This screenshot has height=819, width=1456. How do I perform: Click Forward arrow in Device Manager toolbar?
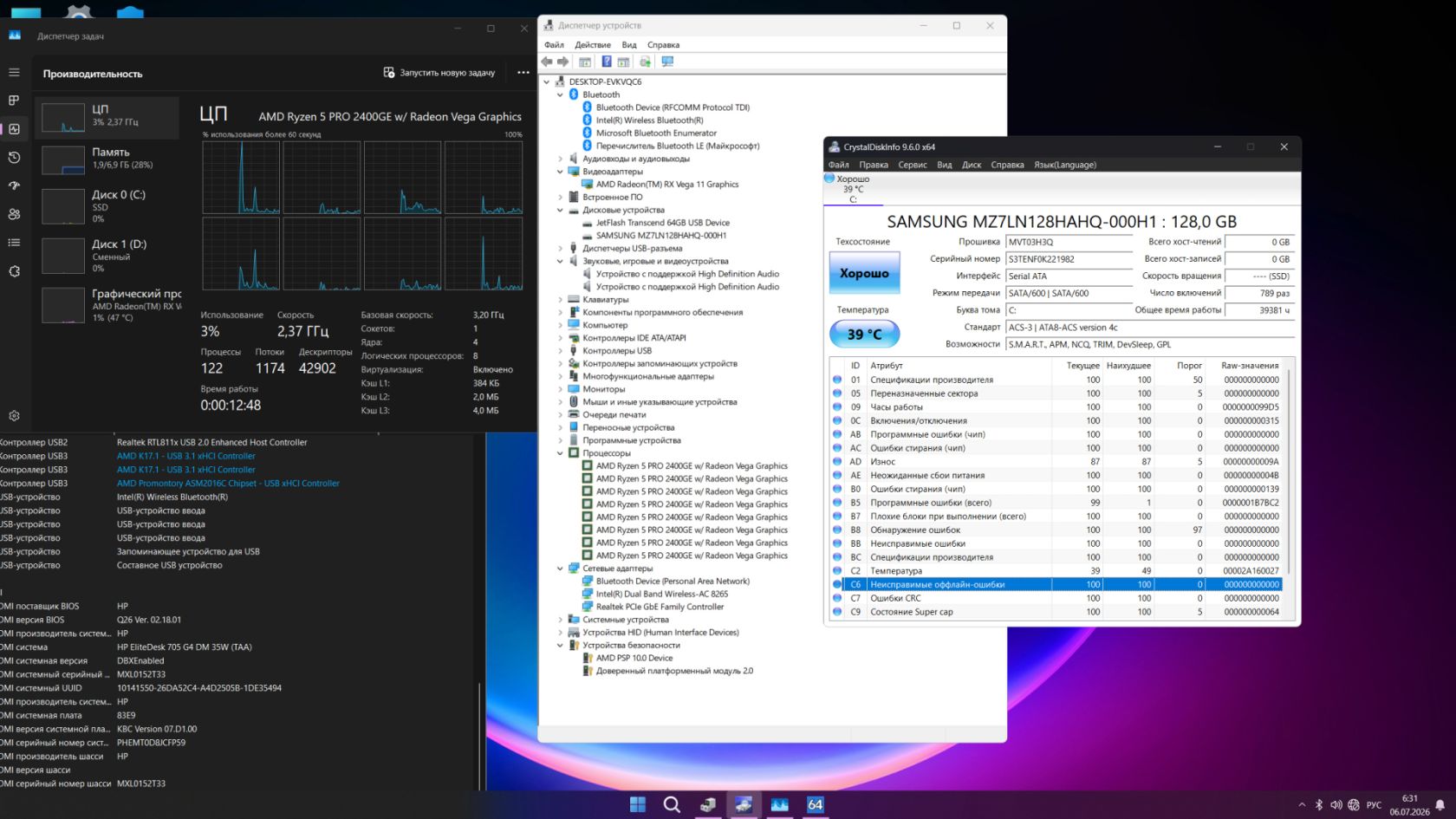pyautogui.click(x=563, y=62)
